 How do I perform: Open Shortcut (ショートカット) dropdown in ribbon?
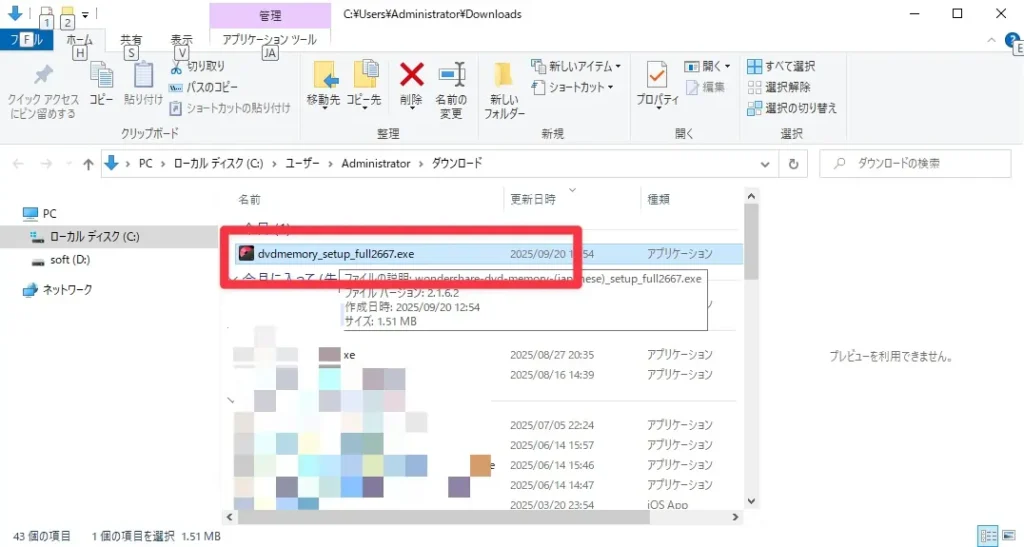point(573,87)
